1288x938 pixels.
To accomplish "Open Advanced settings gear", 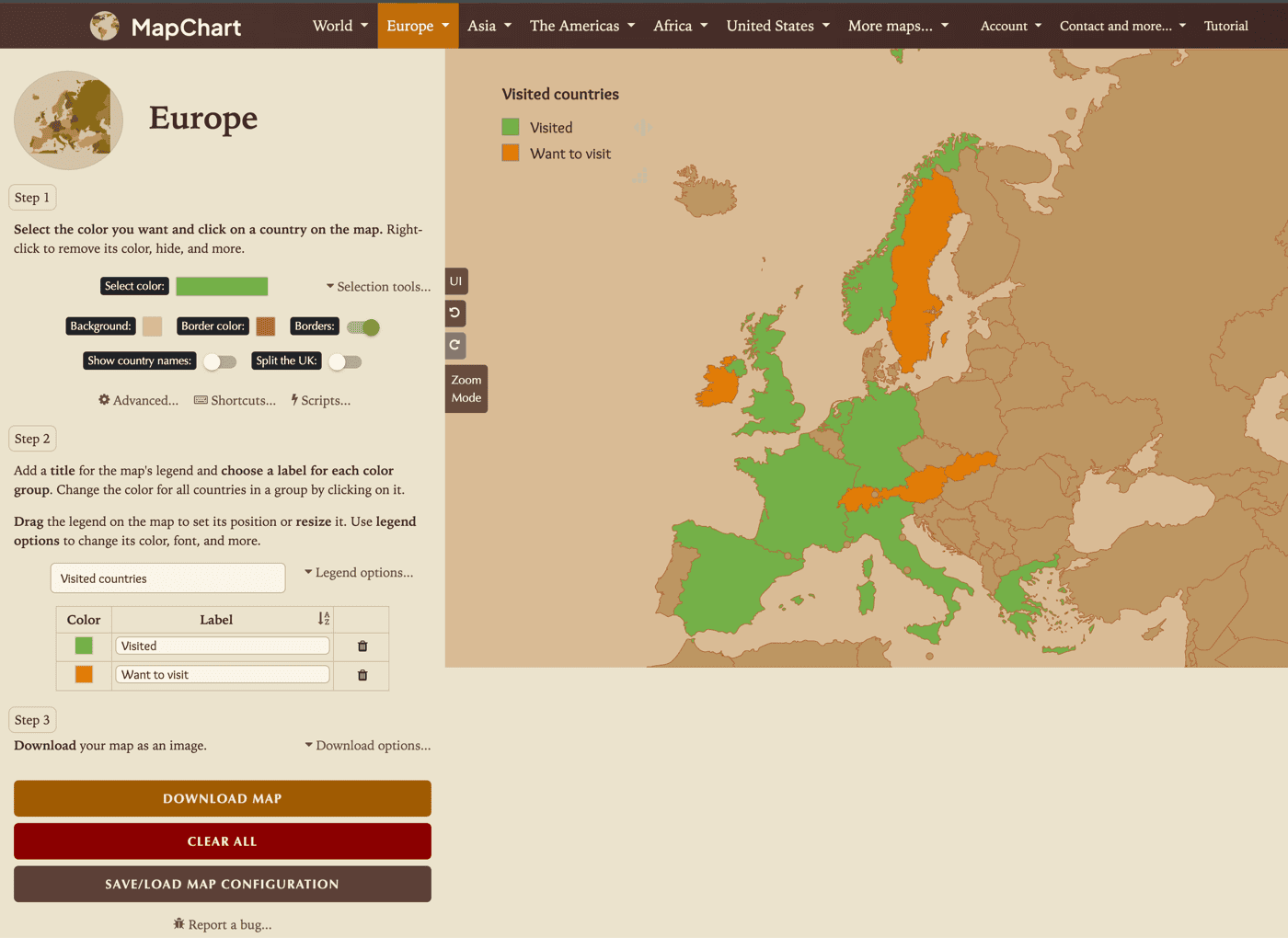I will click(x=138, y=400).
